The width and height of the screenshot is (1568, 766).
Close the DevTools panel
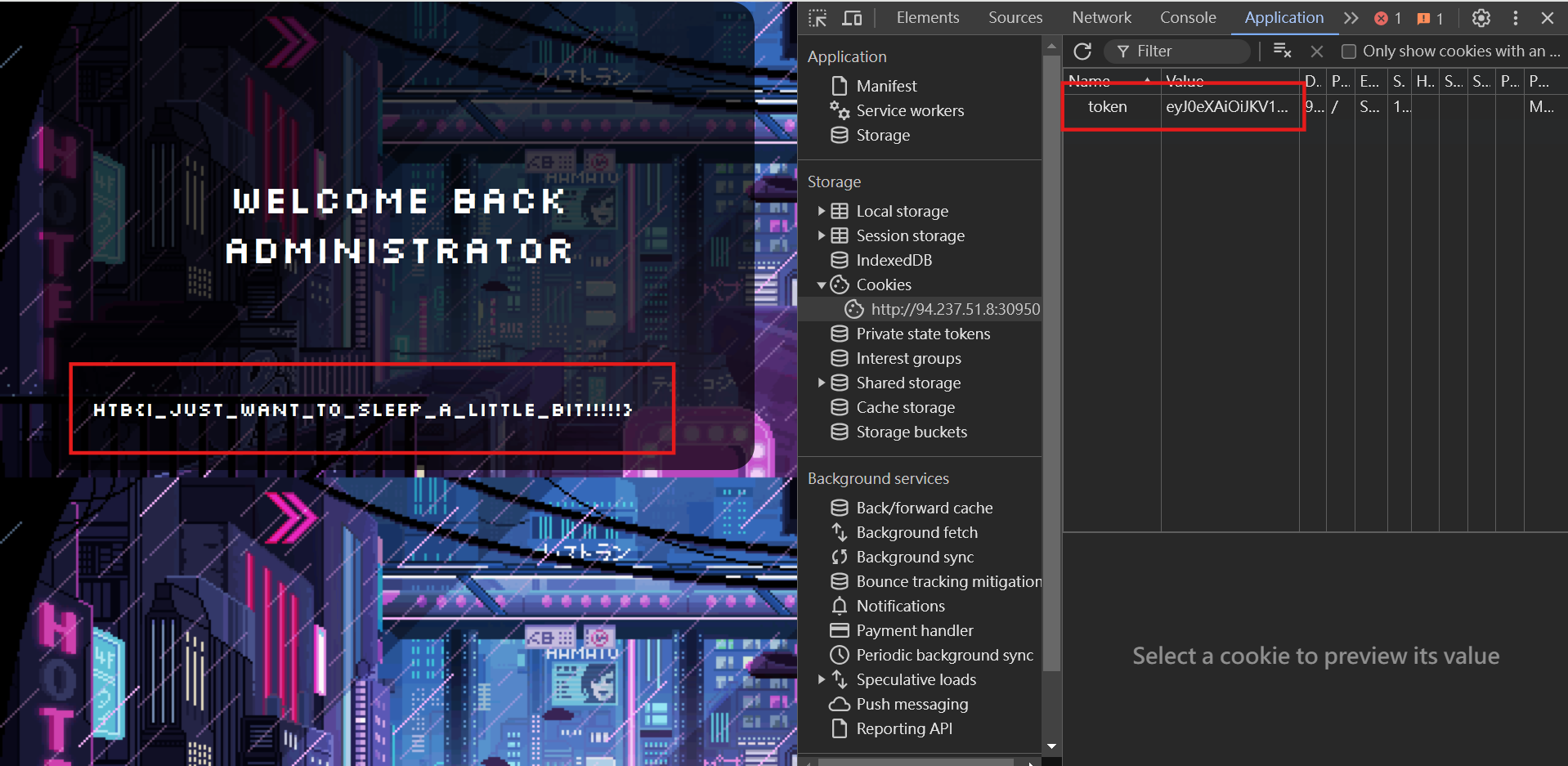1548,18
